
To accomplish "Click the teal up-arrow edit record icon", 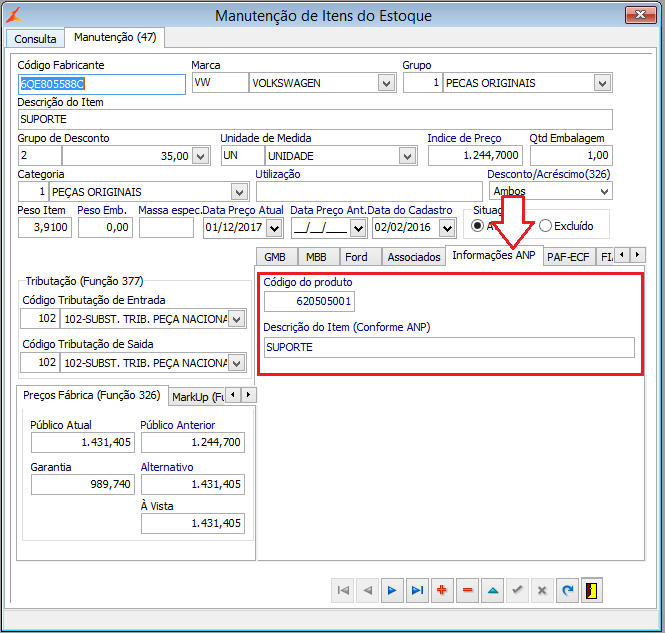I will pyautogui.click(x=493, y=590).
